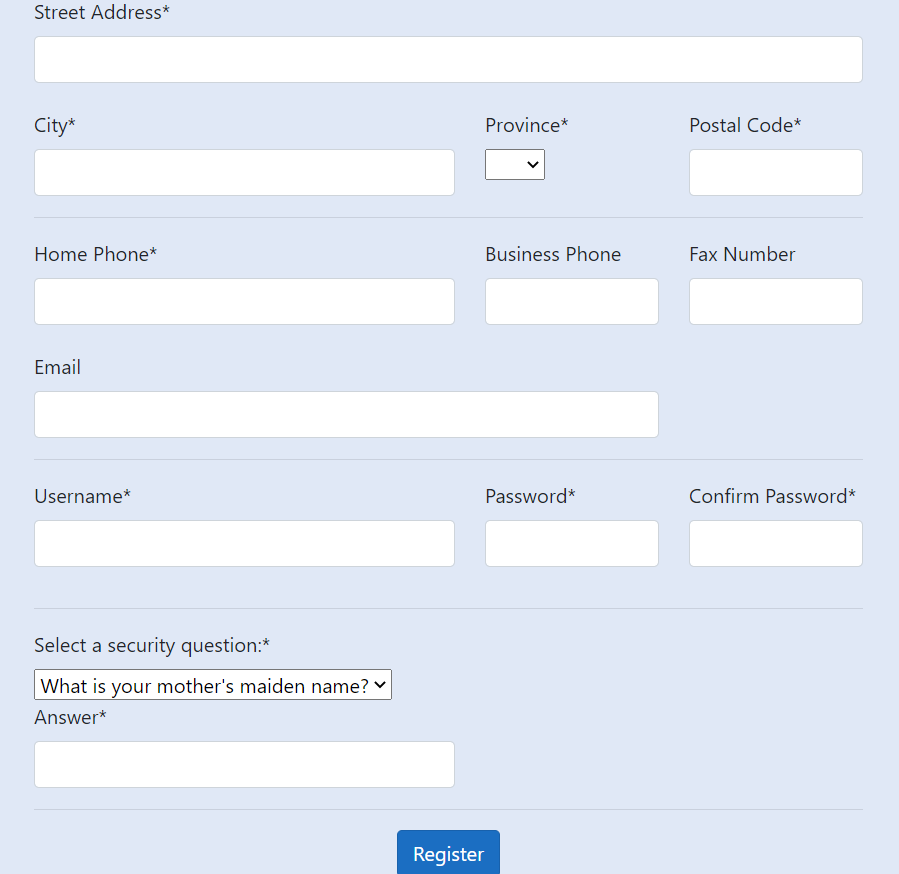Click the Business Phone input field
Image resolution: width=899 pixels, height=874 pixels.
571,301
